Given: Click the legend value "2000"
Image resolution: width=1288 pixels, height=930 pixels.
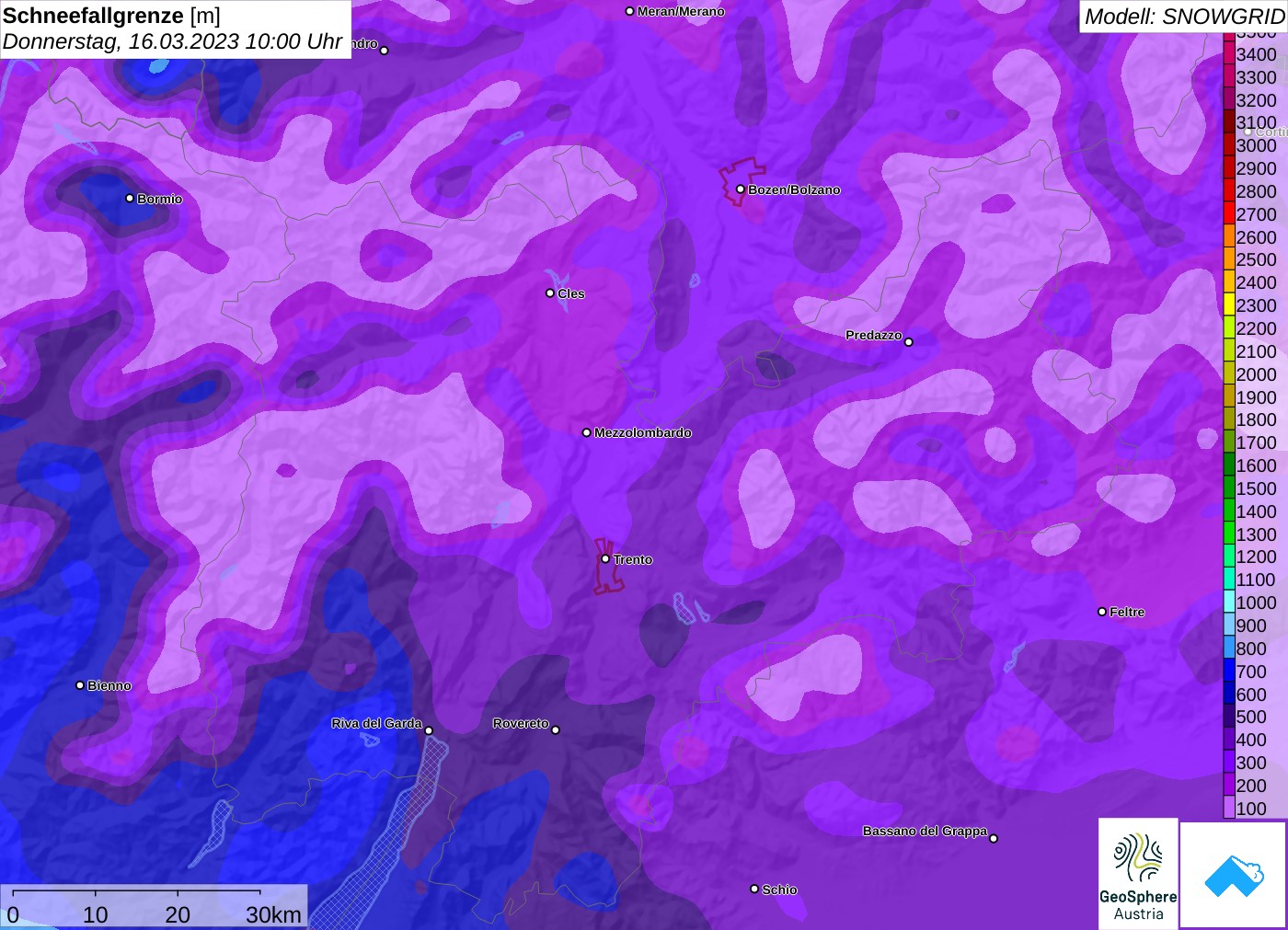Looking at the screenshot, I should (1256, 374).
